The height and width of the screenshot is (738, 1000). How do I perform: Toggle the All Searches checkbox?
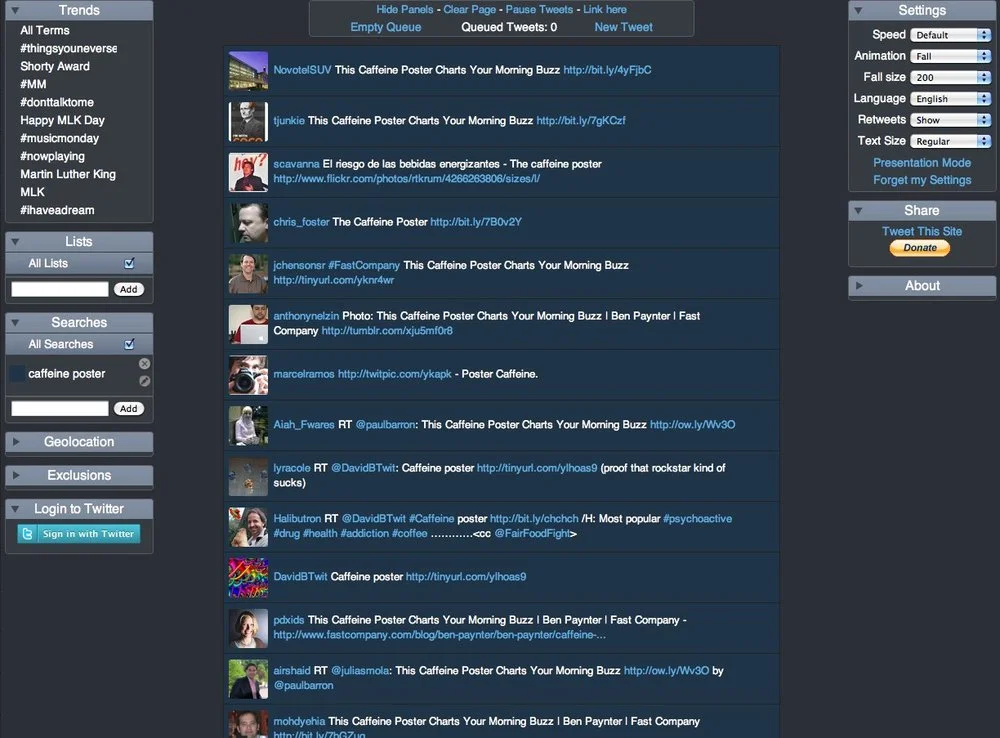pos(129,344)
